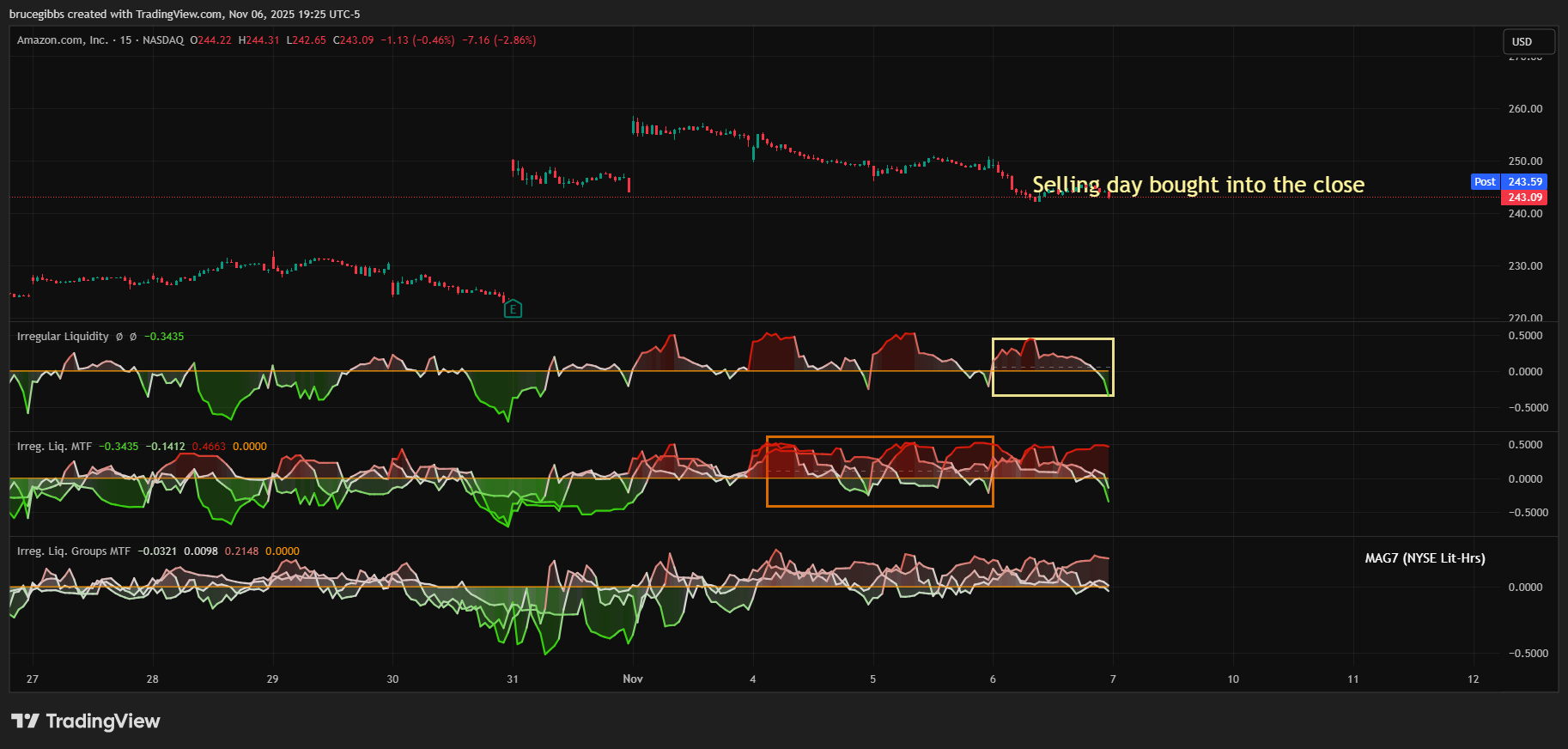This screenshot has height=749, width=1568.
Task: Open the USD currency selector
Action: (x=1528, y=41)
